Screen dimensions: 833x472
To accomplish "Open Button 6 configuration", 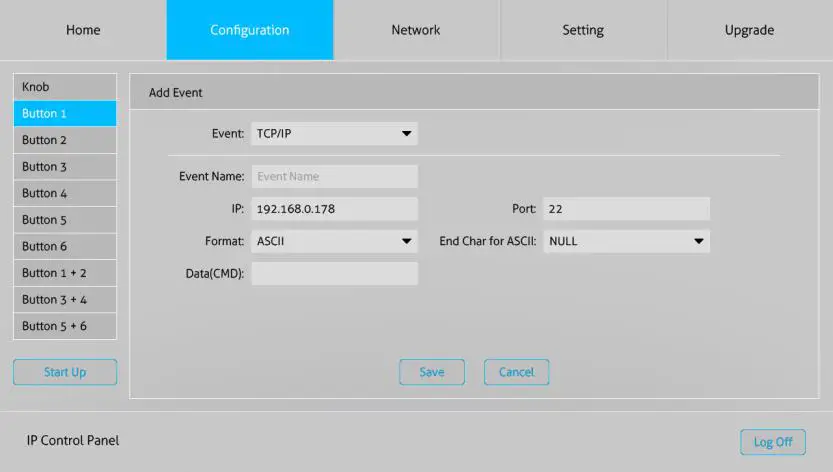I will [x=65, y=246].
